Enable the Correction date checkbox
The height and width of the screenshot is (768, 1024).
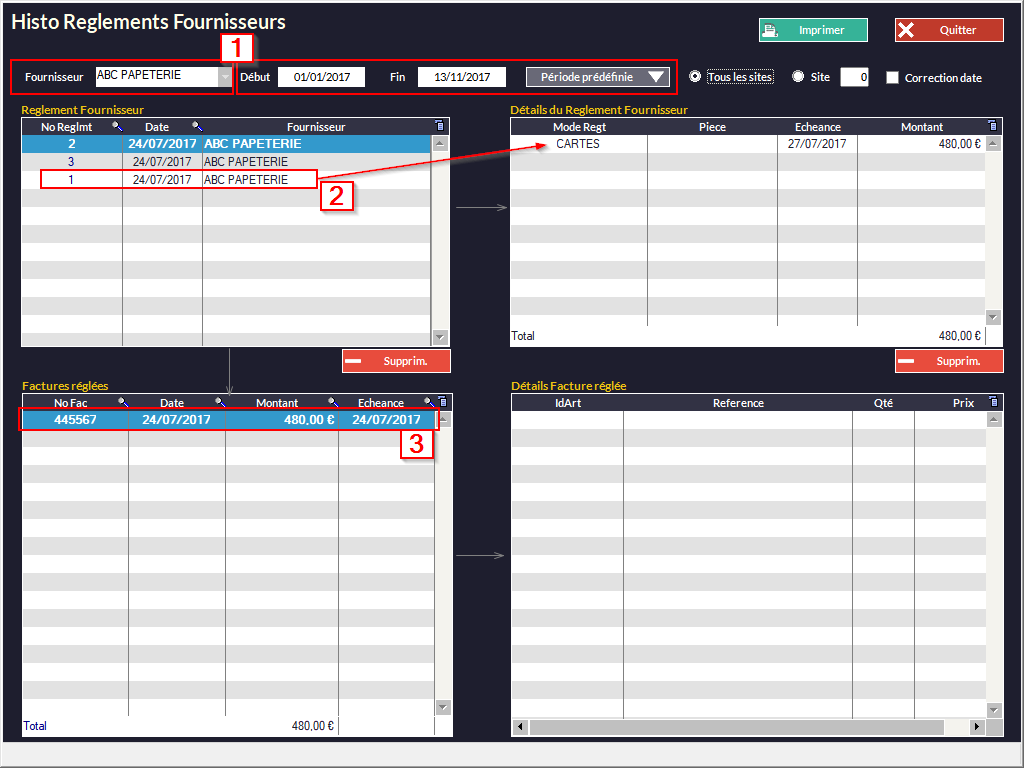[893, 78]
